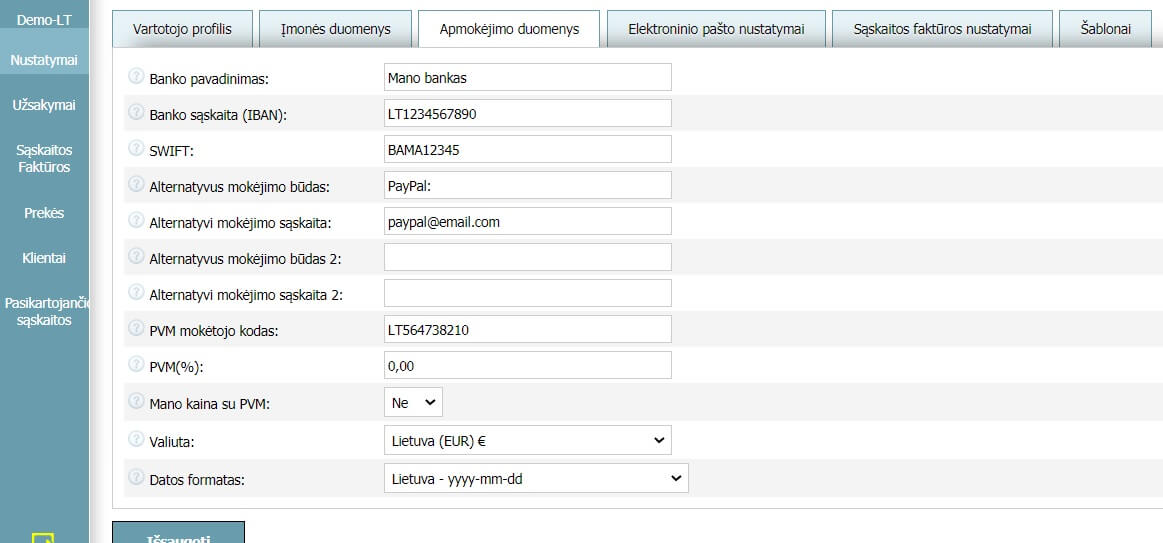Click help icon beside Banko pavadinimas
Screen dimensions: 1163x543
click(x=136, y=76)
